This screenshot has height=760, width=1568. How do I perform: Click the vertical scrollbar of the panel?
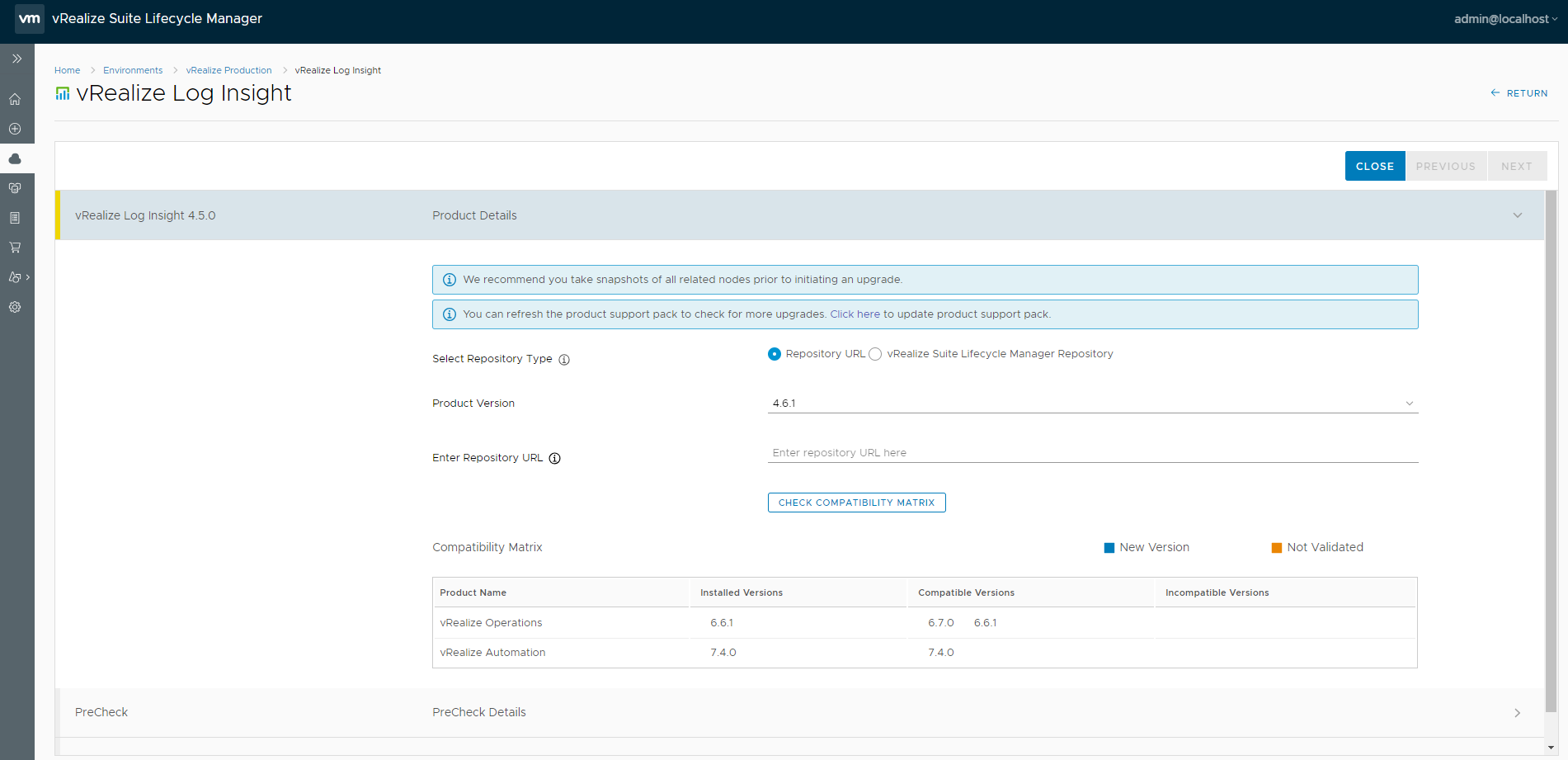[1551, 451]
